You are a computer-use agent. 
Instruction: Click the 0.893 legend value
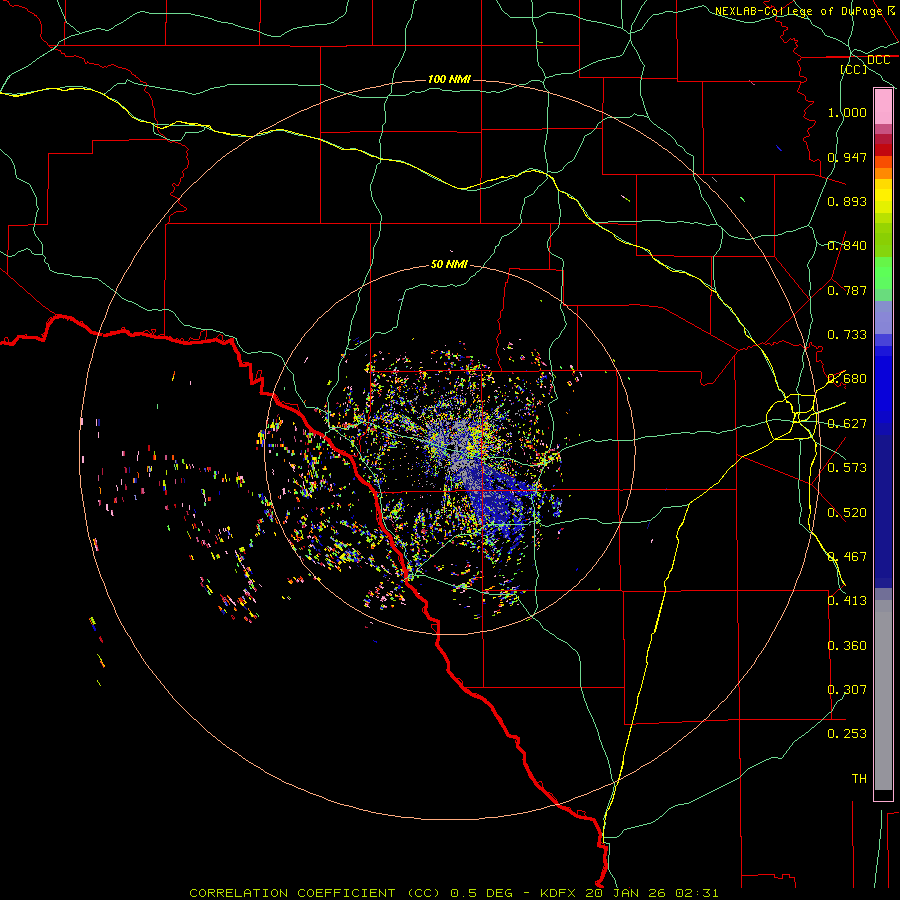click(847, 201)
